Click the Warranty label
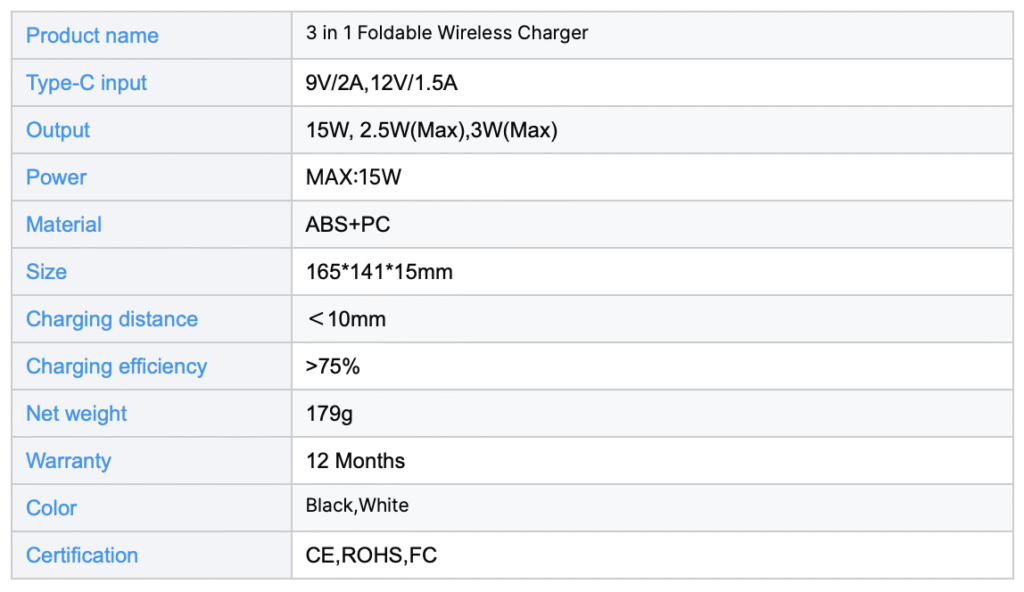This screenshot has height=592, width=1024. 68,461
